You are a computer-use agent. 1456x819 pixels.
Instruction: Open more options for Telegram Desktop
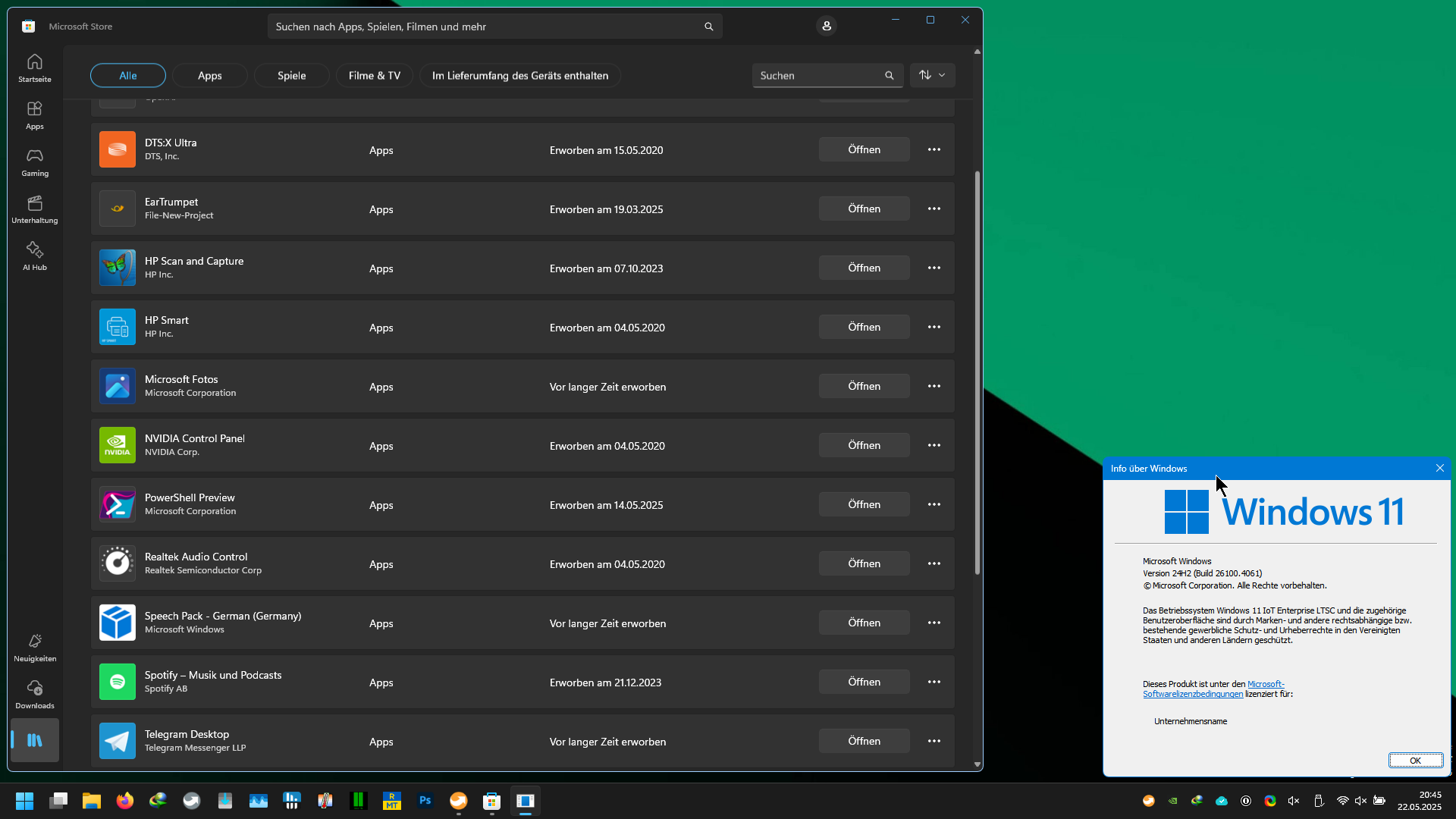934,742
